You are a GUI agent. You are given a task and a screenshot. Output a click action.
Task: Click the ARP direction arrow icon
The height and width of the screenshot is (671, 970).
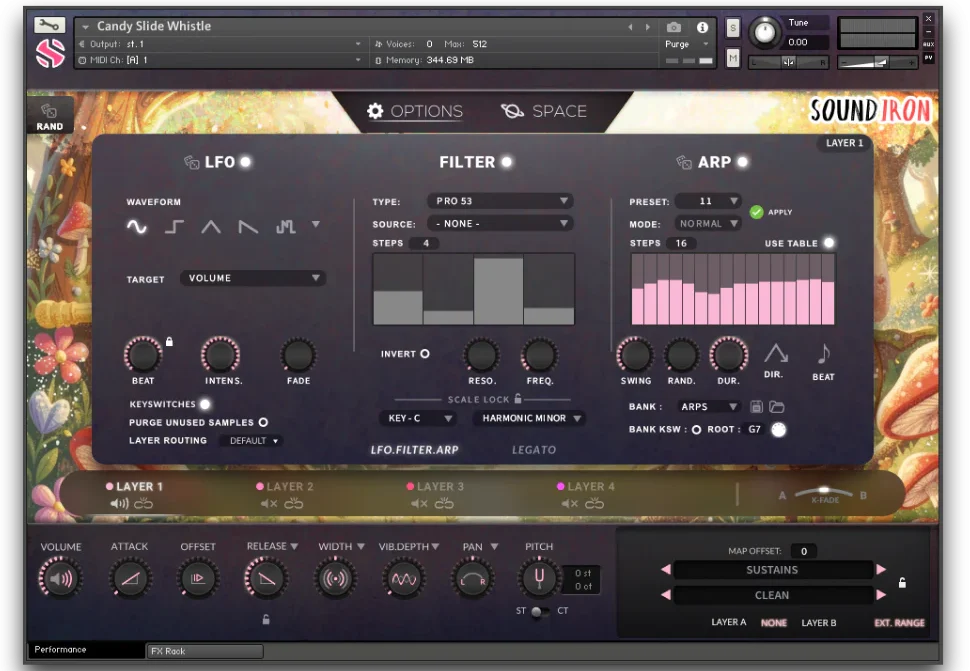tap(776, 353)
